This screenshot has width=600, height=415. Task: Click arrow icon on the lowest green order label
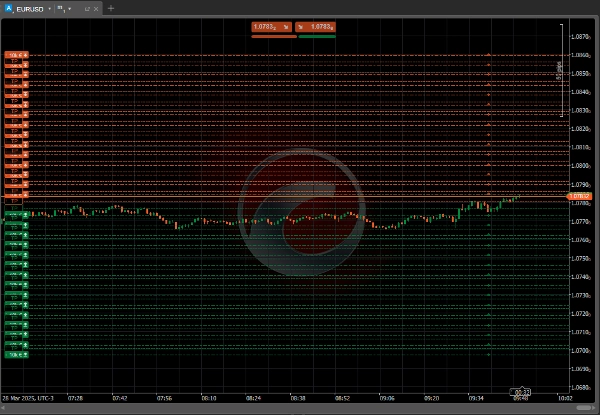26,355
